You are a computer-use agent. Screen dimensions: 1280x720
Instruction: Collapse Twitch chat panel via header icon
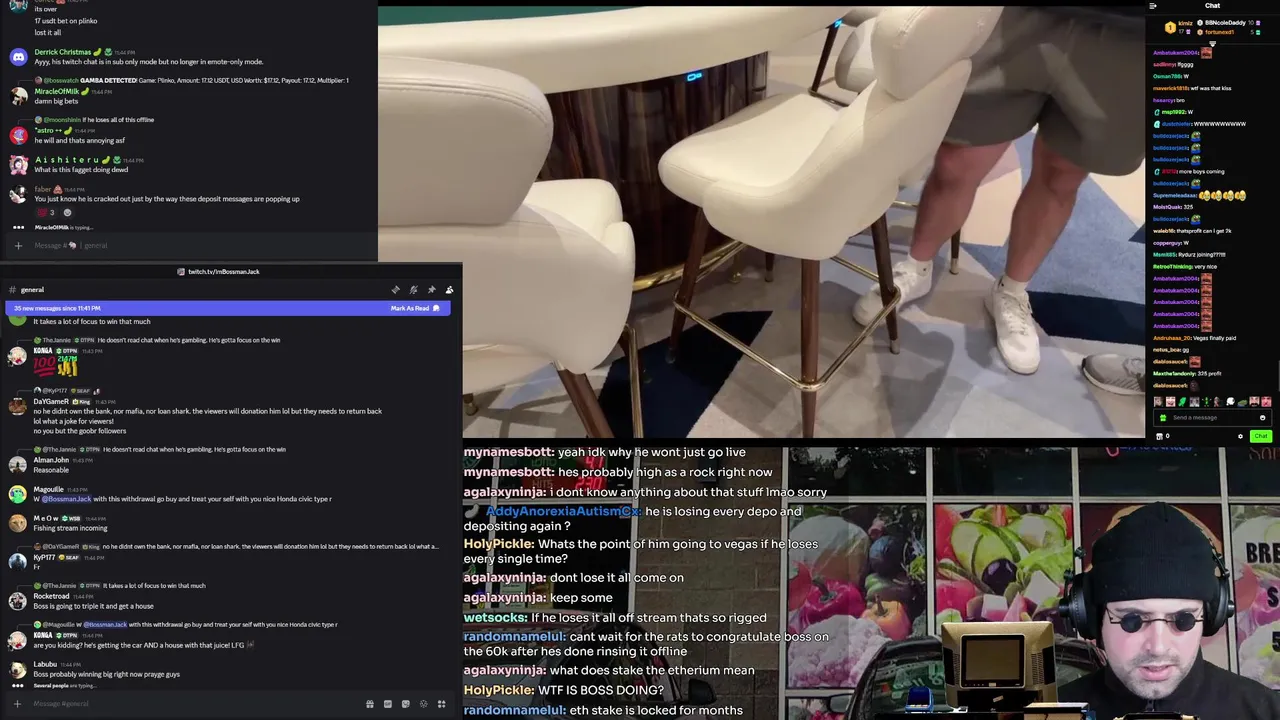coord(1153,6)
